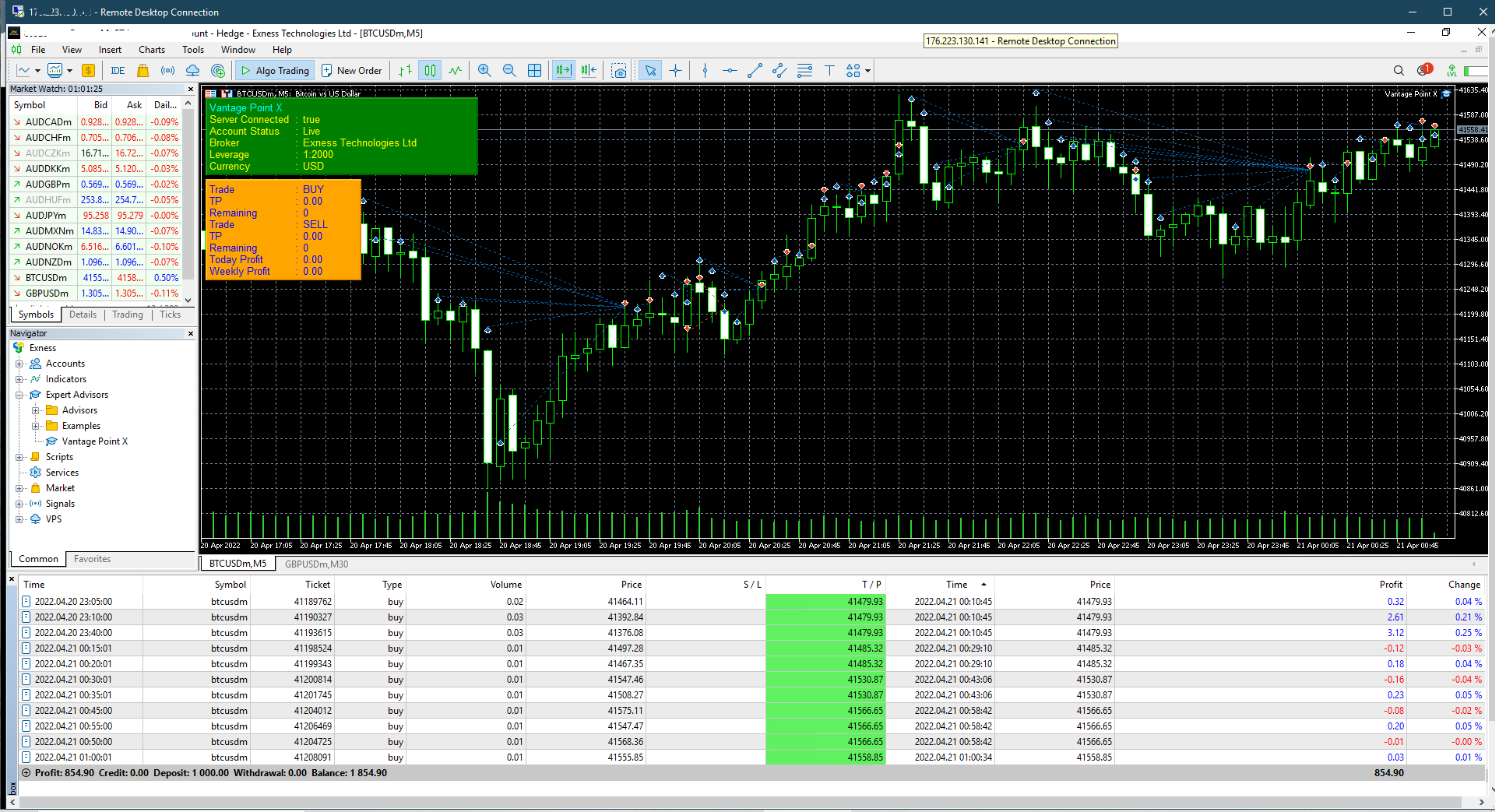Viewport: 1499px width, 812px height.
Task: Toggle chart auto scroll to latest bars
Action: coord(564,70)
